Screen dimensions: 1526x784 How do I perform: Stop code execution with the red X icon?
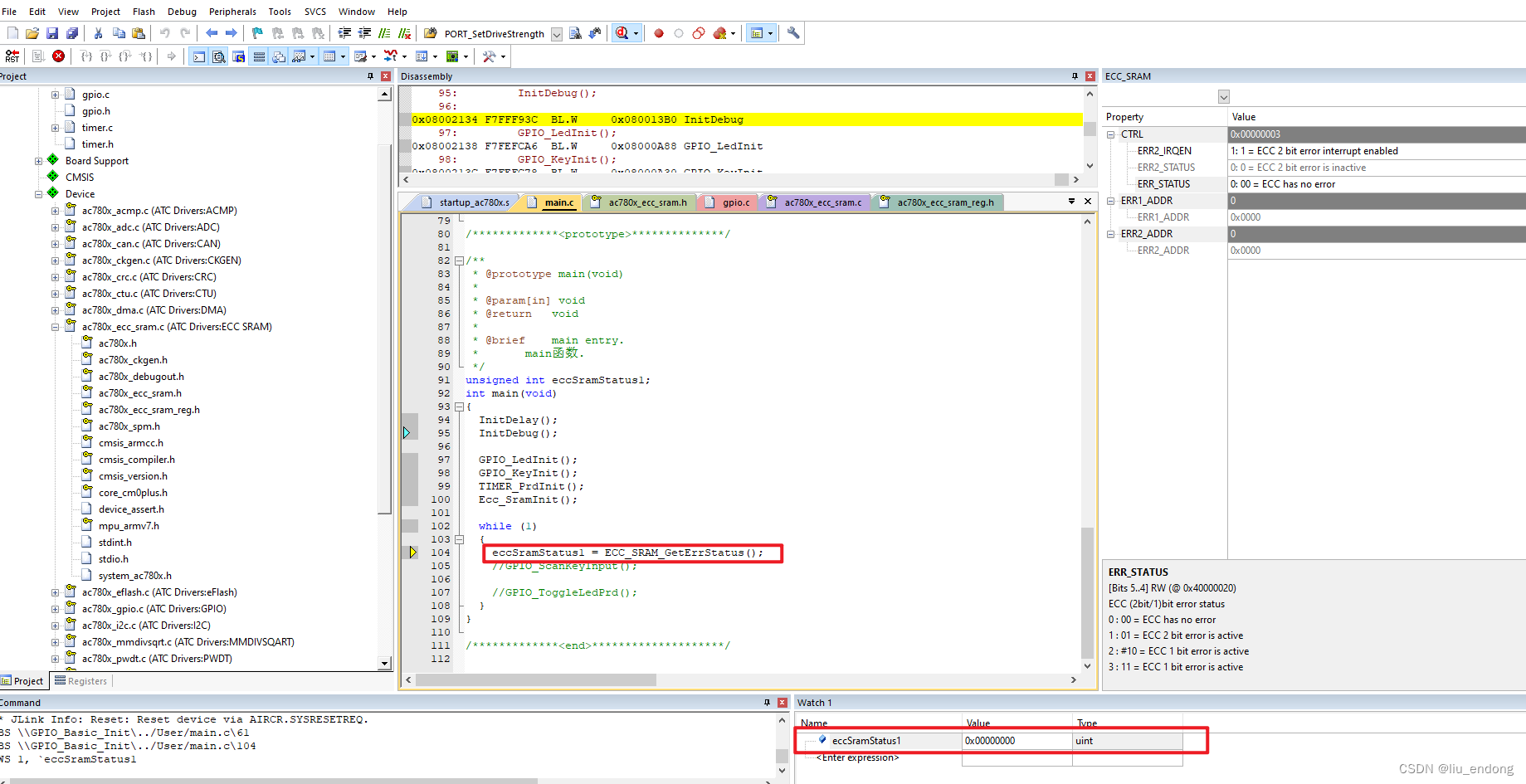click(58, 56)
